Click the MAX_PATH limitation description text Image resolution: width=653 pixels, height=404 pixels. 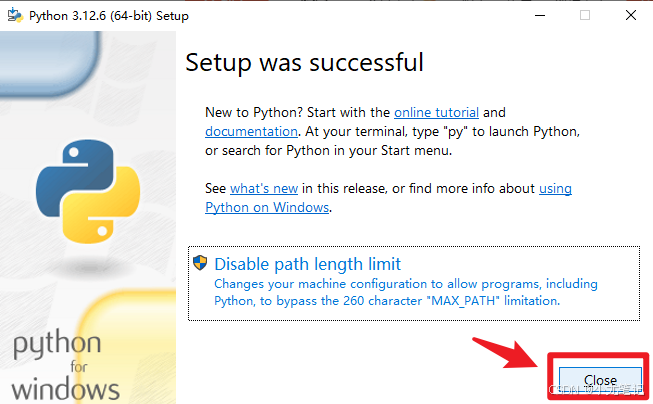point(406,292)
